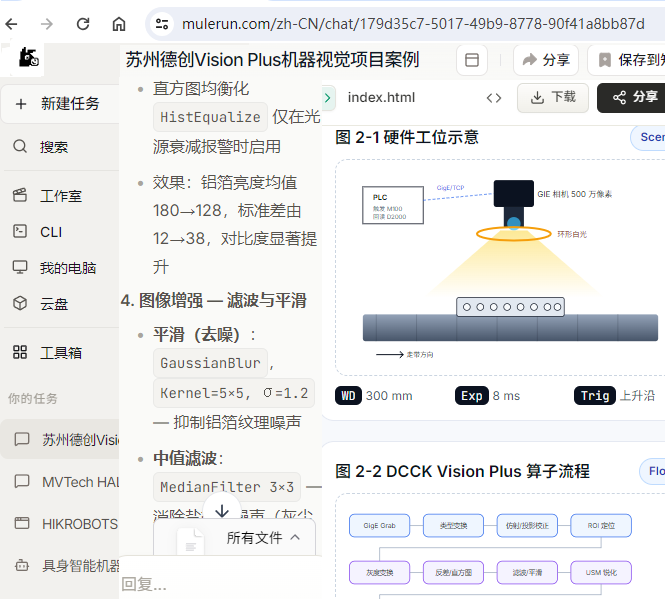Click the WD badge
Screen dimensions: 665x599
coord(348,396)
